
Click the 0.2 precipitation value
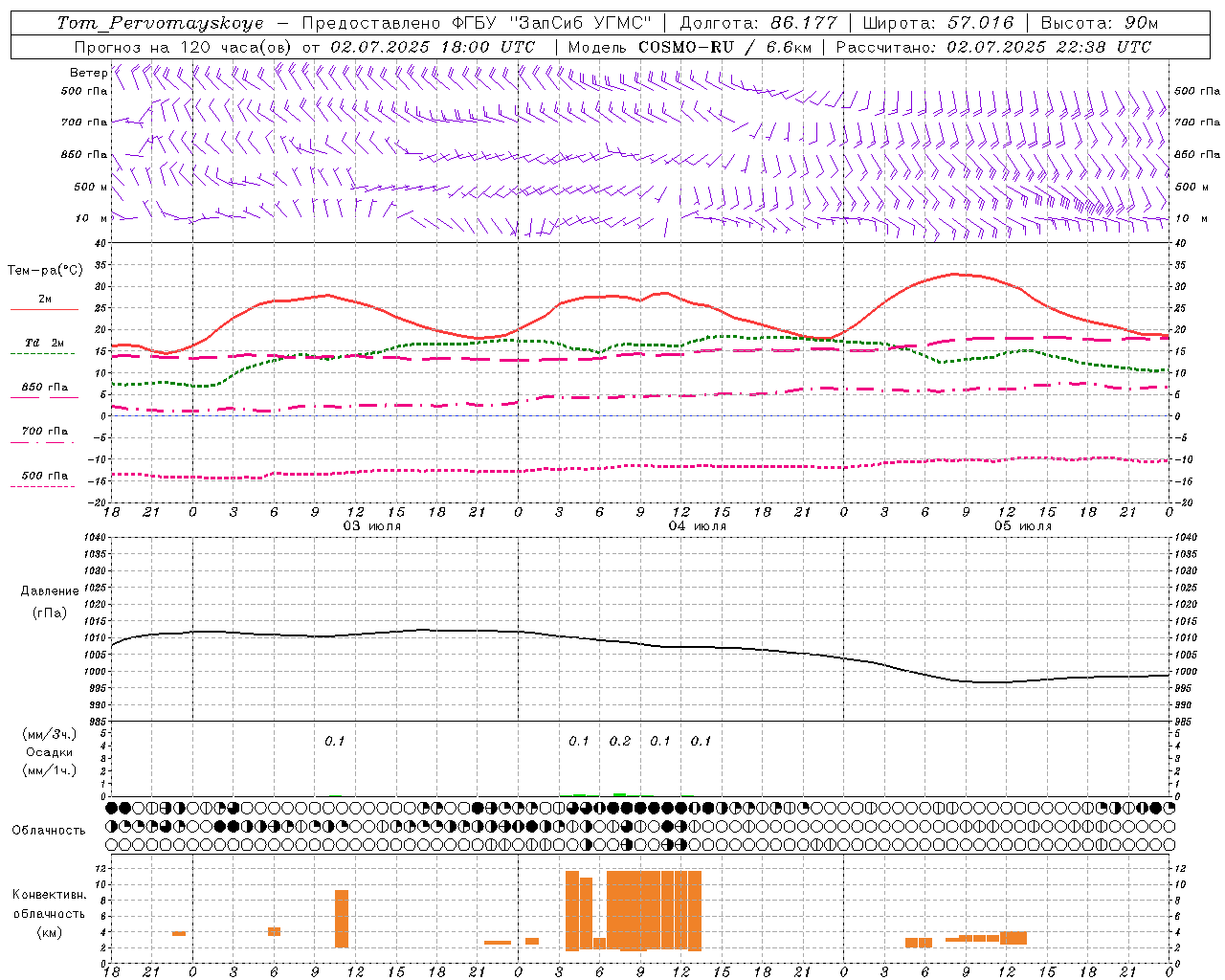click(x=620, y=742)
